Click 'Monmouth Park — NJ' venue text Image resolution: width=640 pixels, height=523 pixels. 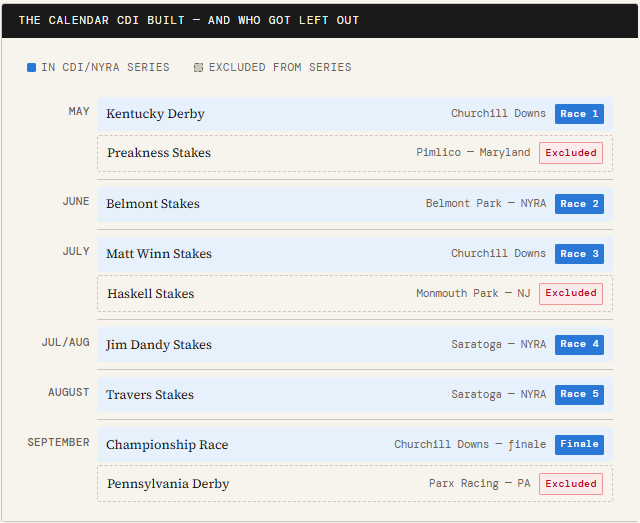click(x=473, y=294)
